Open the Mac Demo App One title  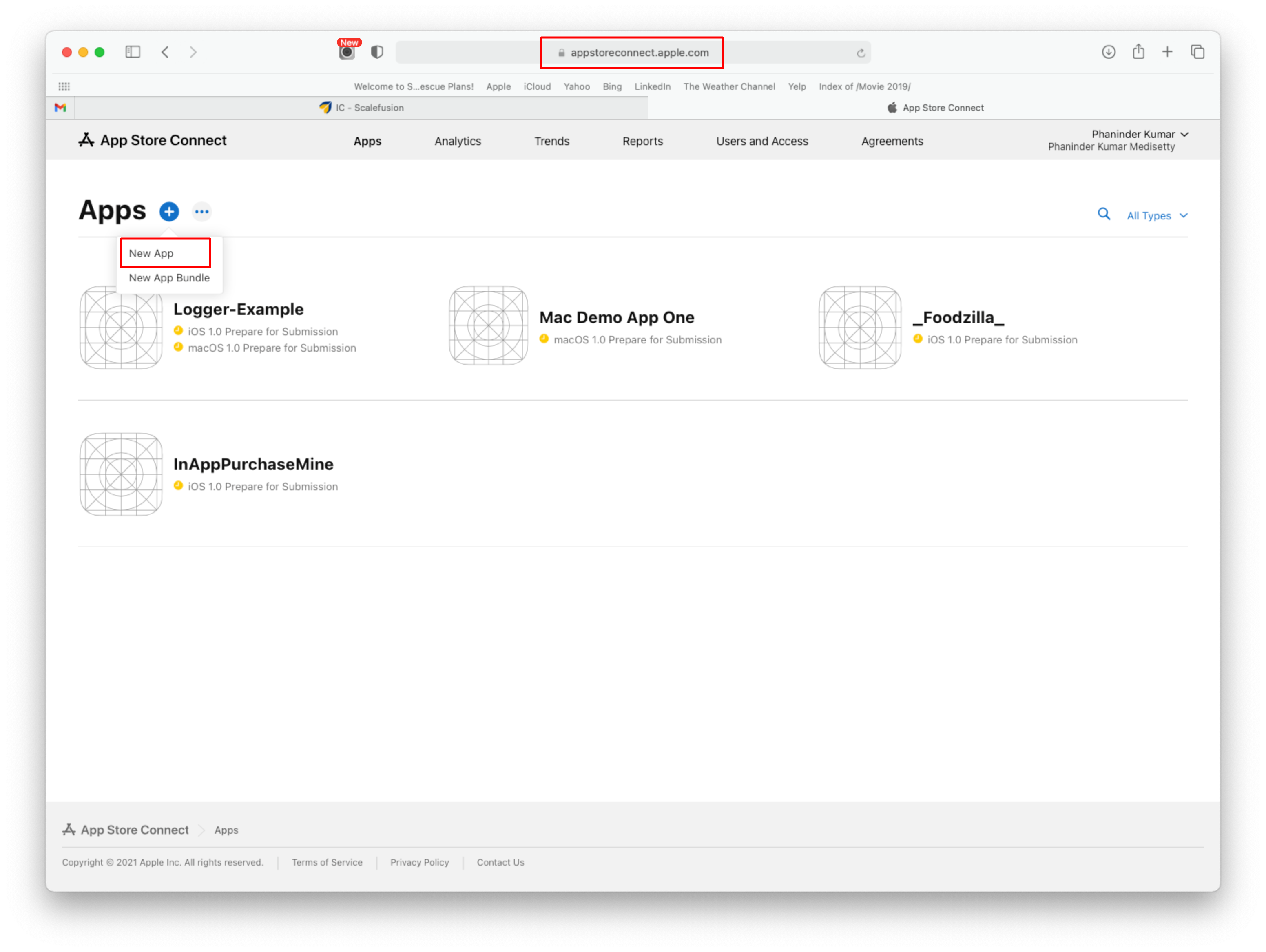click(617, 317)
